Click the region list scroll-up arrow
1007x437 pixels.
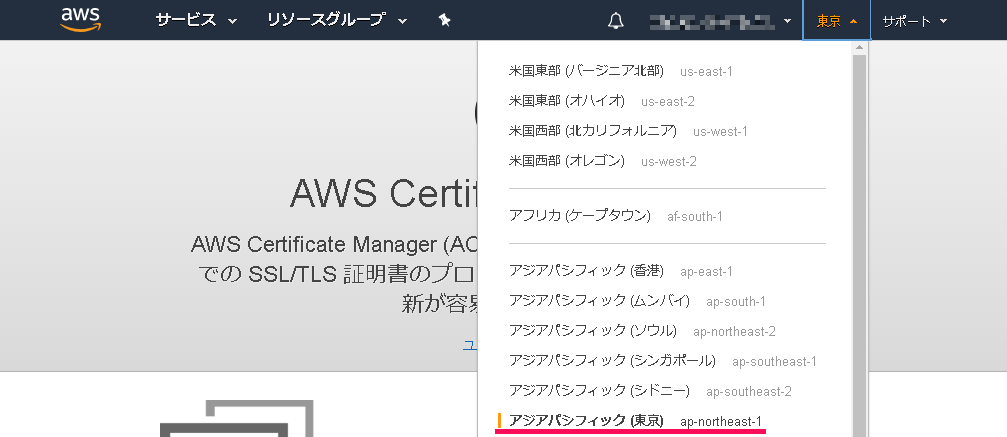click(x=859, y=48)
